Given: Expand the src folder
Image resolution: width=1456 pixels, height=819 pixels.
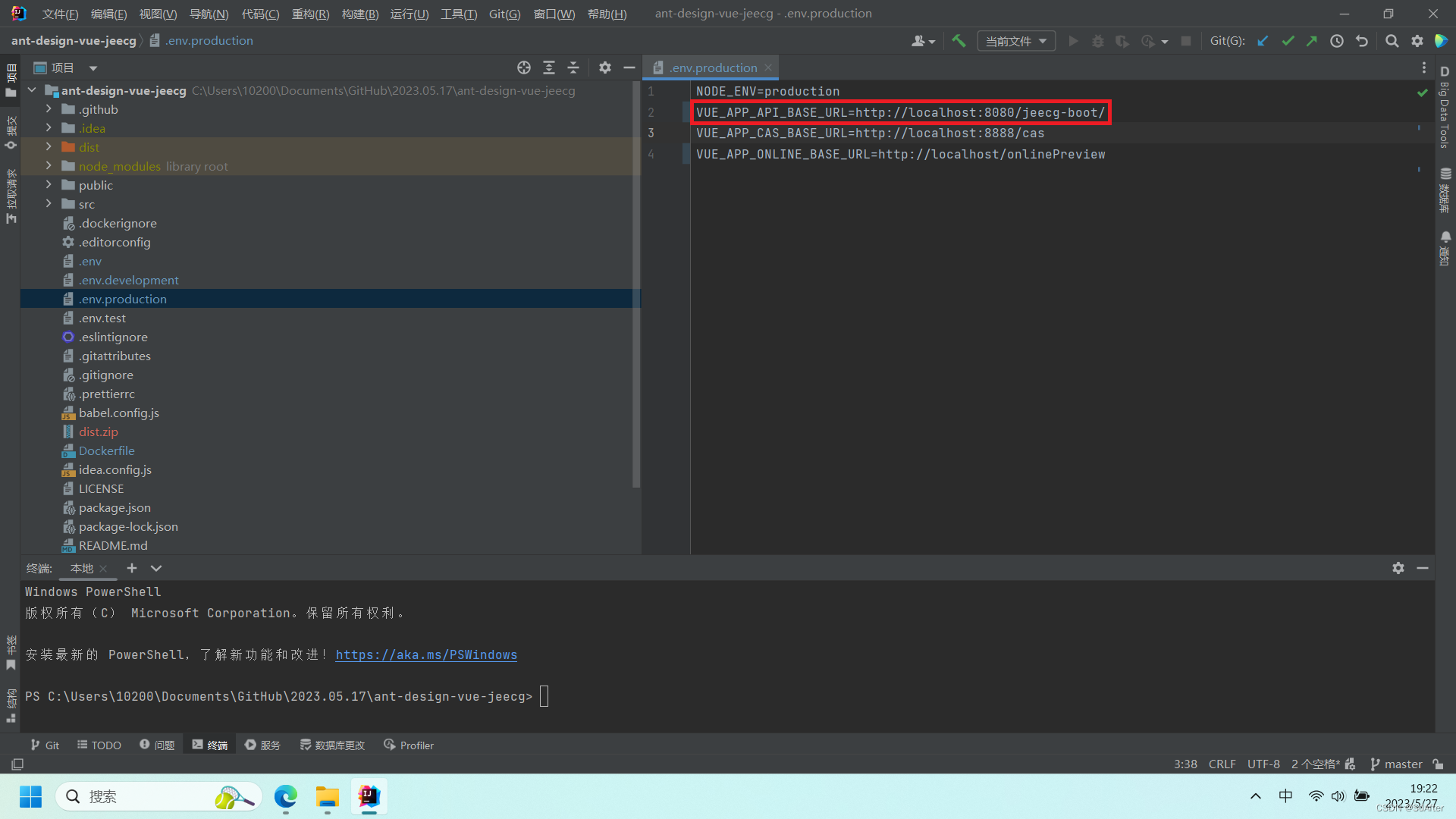Looking at the screenshot, I should pyautogui.click(x=48, y=203).
